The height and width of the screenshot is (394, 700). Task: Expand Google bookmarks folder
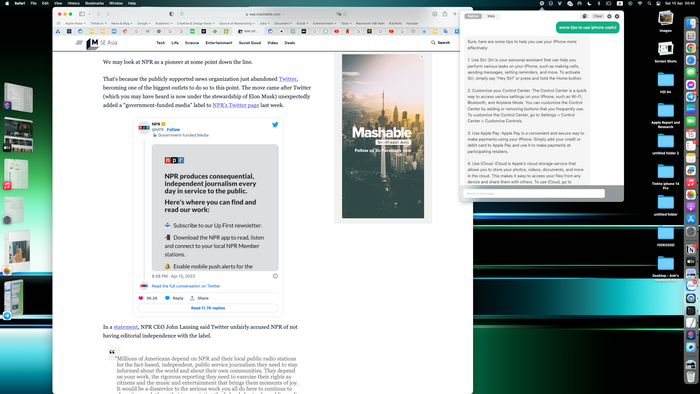point(144,23)
